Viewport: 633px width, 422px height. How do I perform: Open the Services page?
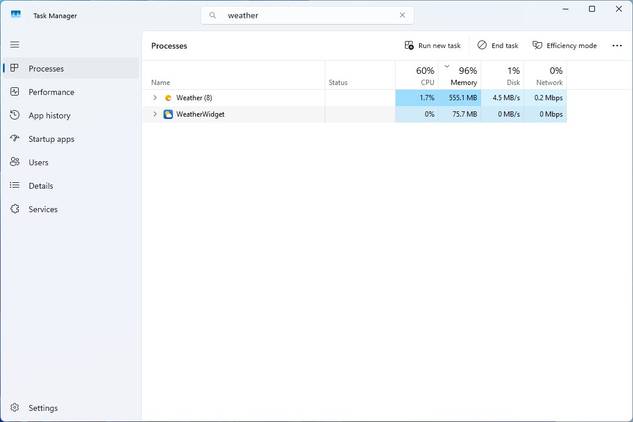click(x=43, y=209)
